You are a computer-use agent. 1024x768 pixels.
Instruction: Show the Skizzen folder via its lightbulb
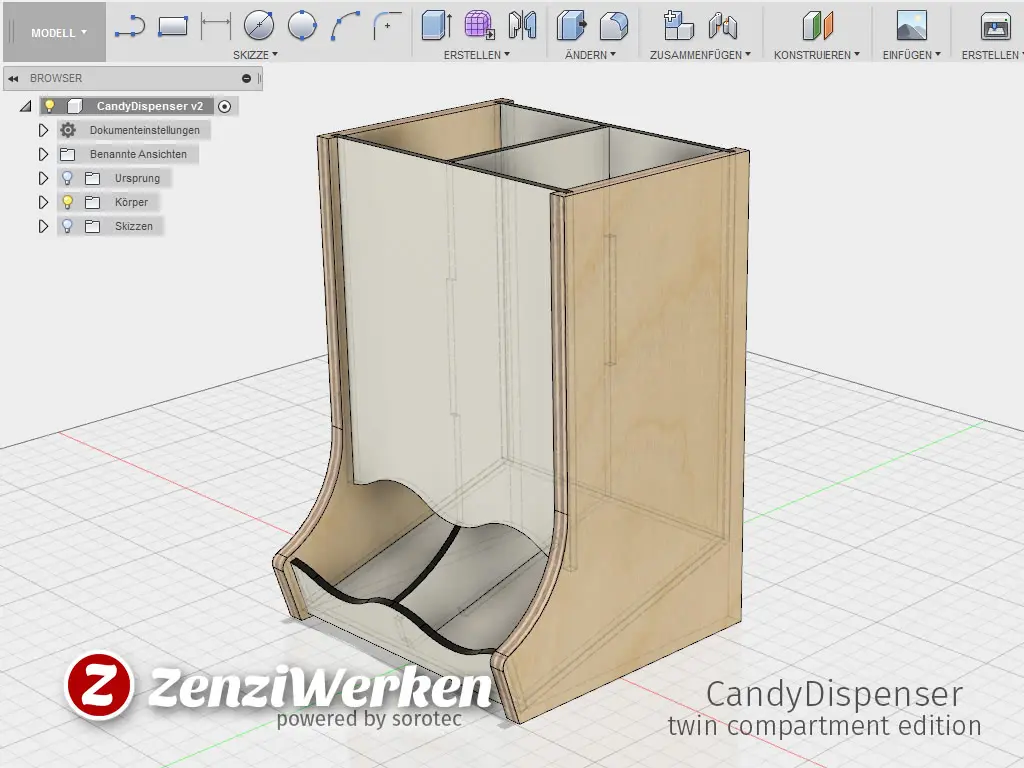tap(67, 227)
